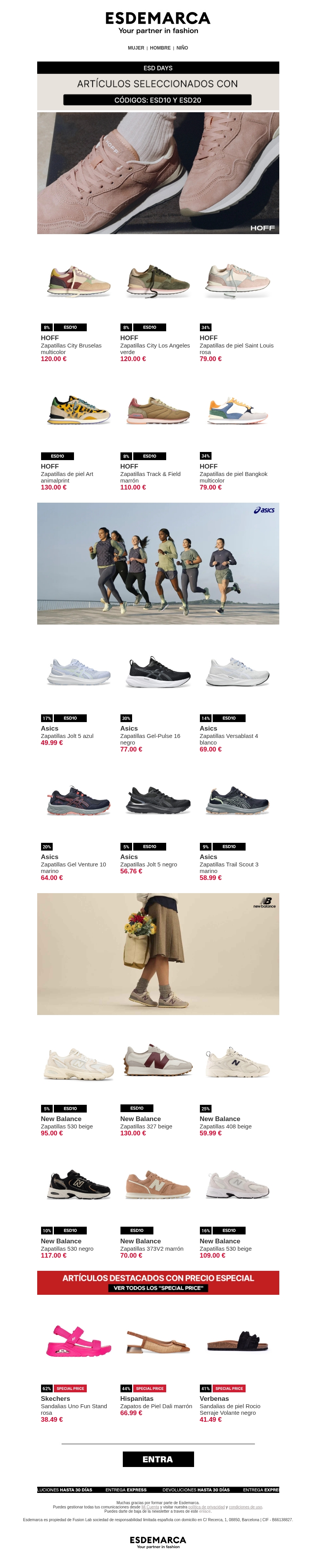Click Zapatillas Trail Scout 3 marino title
The width and height of the screenshot is (313, 1568).
(229, 867)
